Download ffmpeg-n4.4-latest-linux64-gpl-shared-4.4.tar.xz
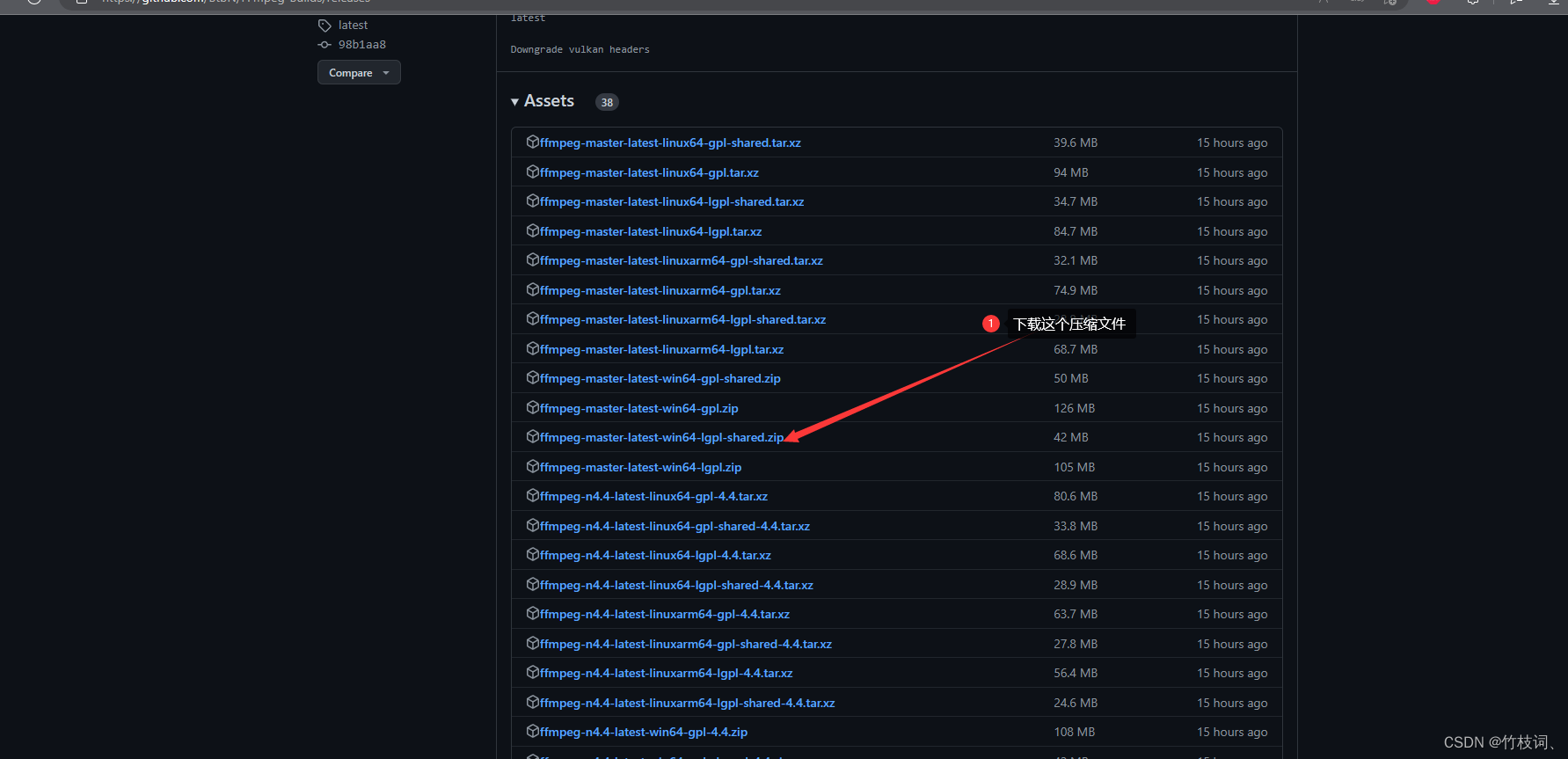 pyautogui.click(x=675, y=526)
